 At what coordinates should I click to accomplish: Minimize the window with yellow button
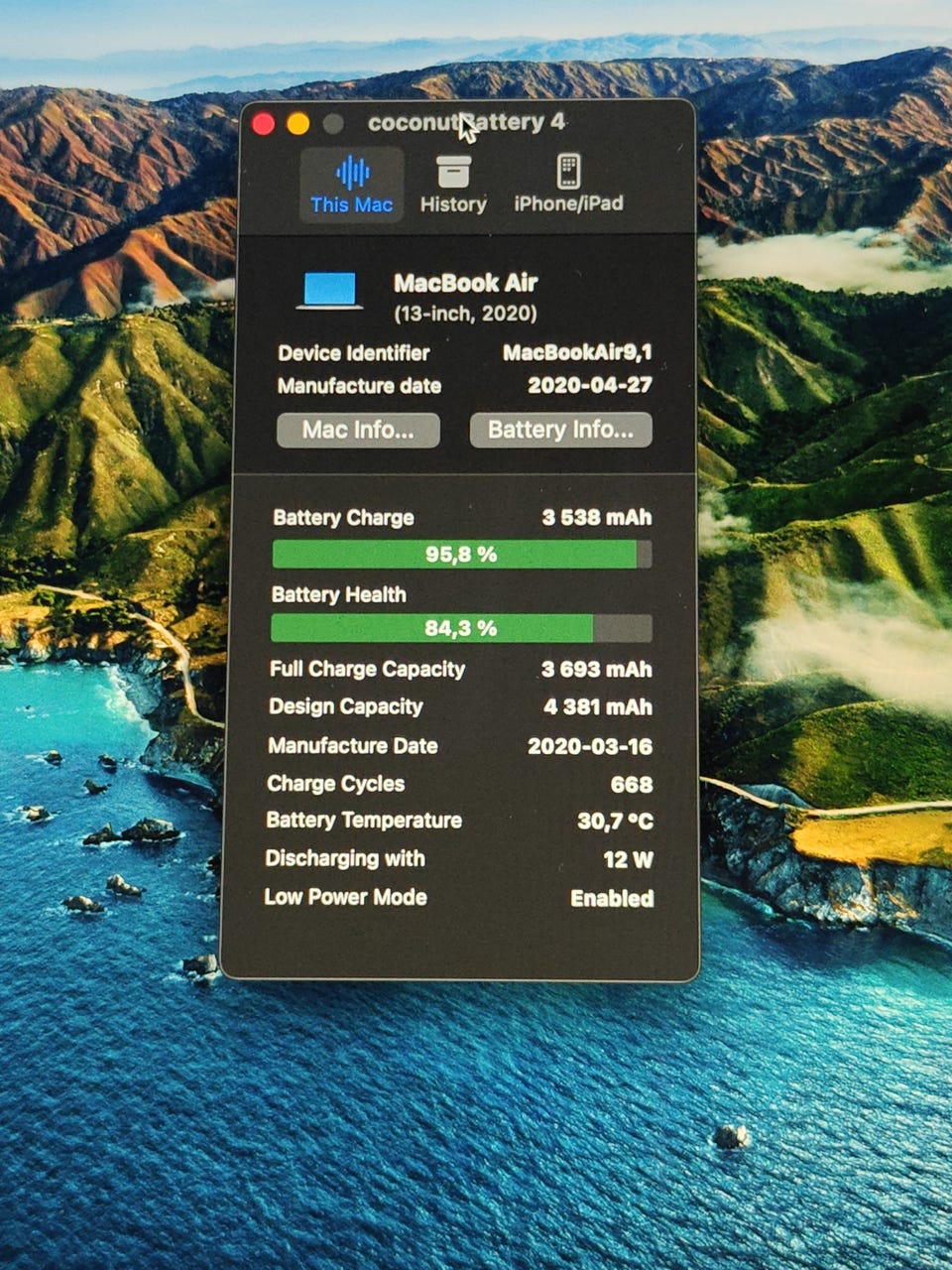tap(297, 123)
